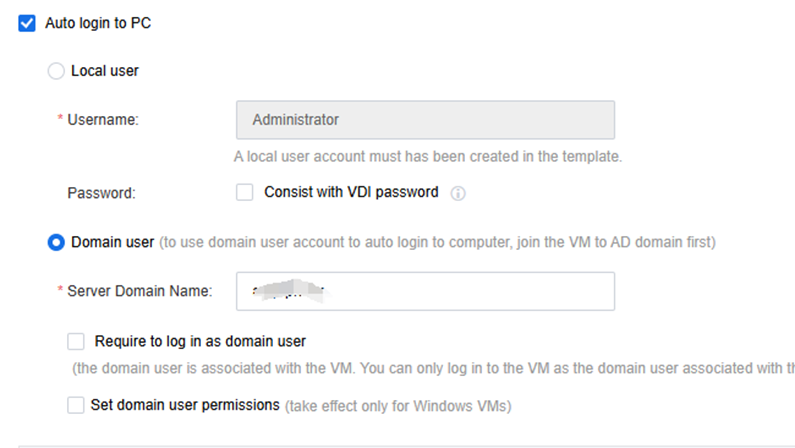Uncheck the Auto login to PC checkbox
The width and height of the screenshot is (795, 448).
tap(27, 22)
